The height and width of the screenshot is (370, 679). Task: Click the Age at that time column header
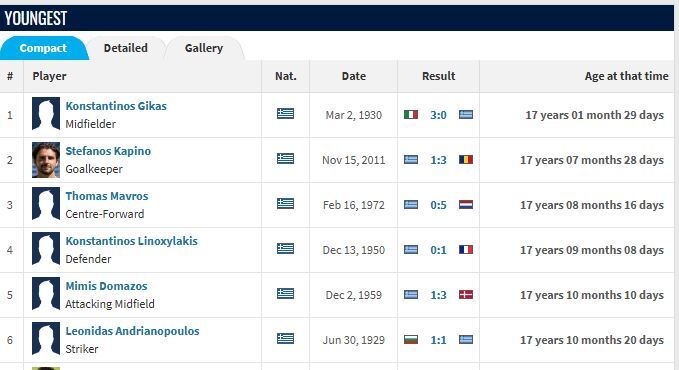(626, 76)
